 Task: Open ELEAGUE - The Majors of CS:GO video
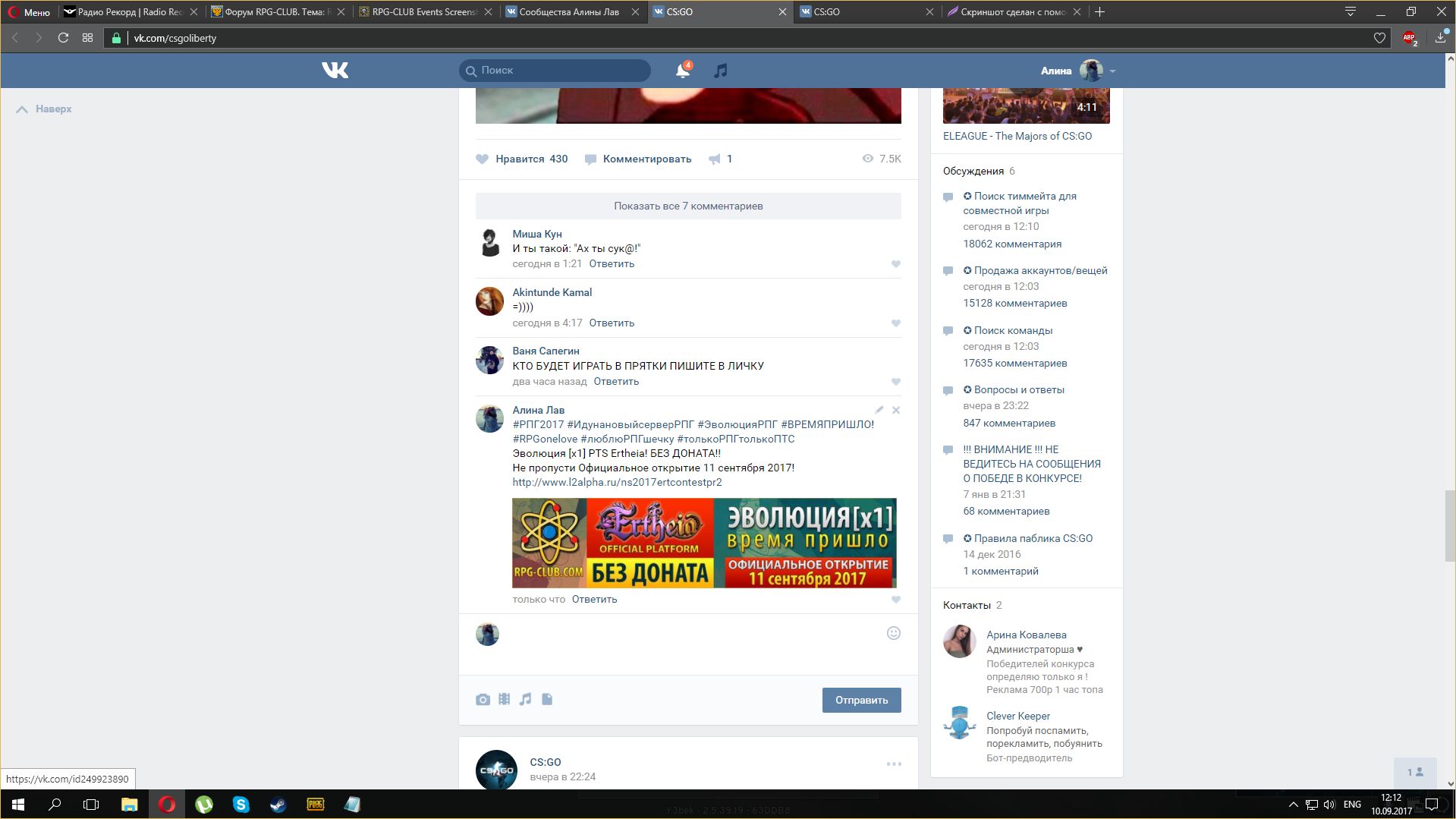1017,136
